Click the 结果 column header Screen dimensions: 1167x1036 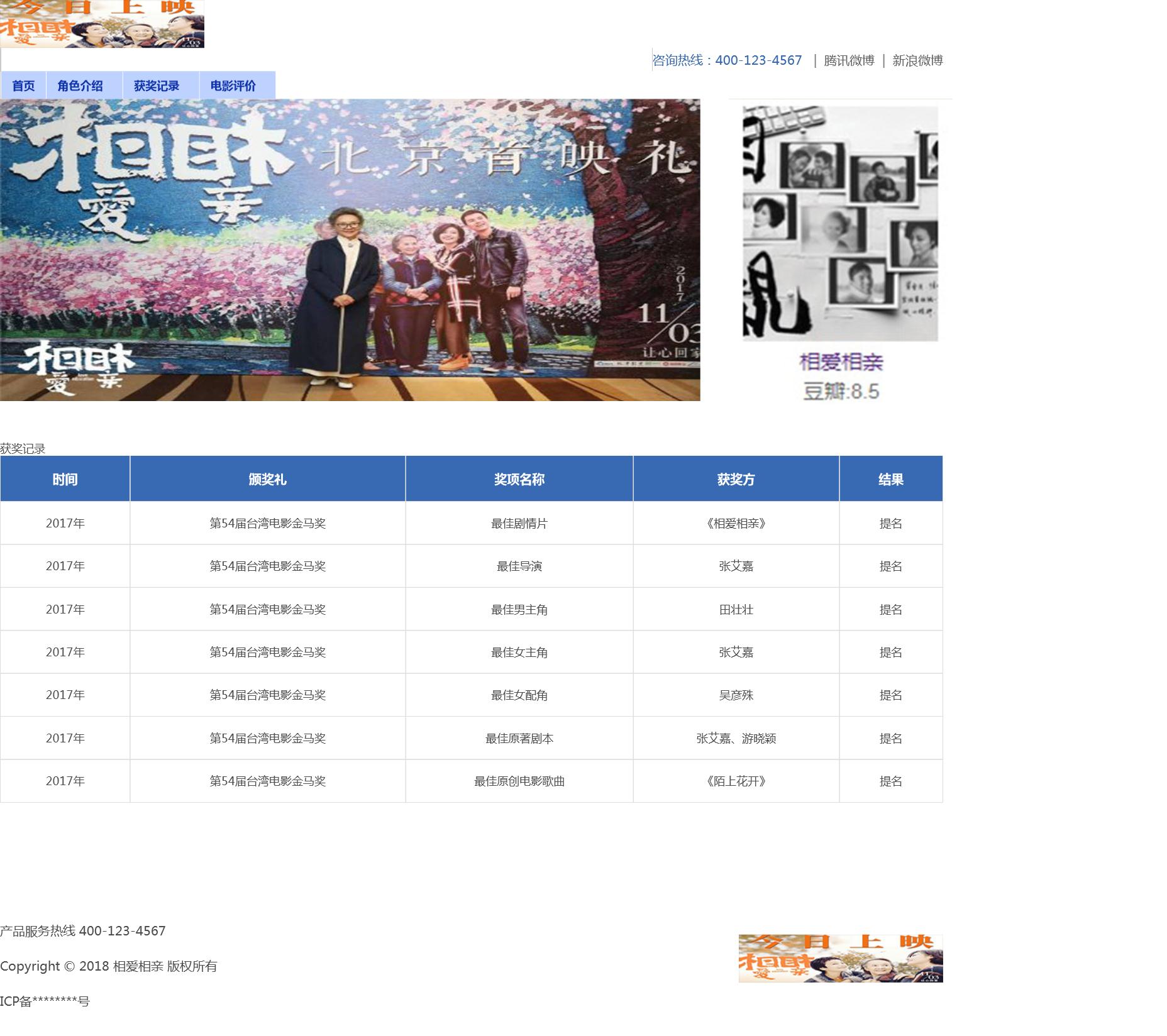coord(890,480)
